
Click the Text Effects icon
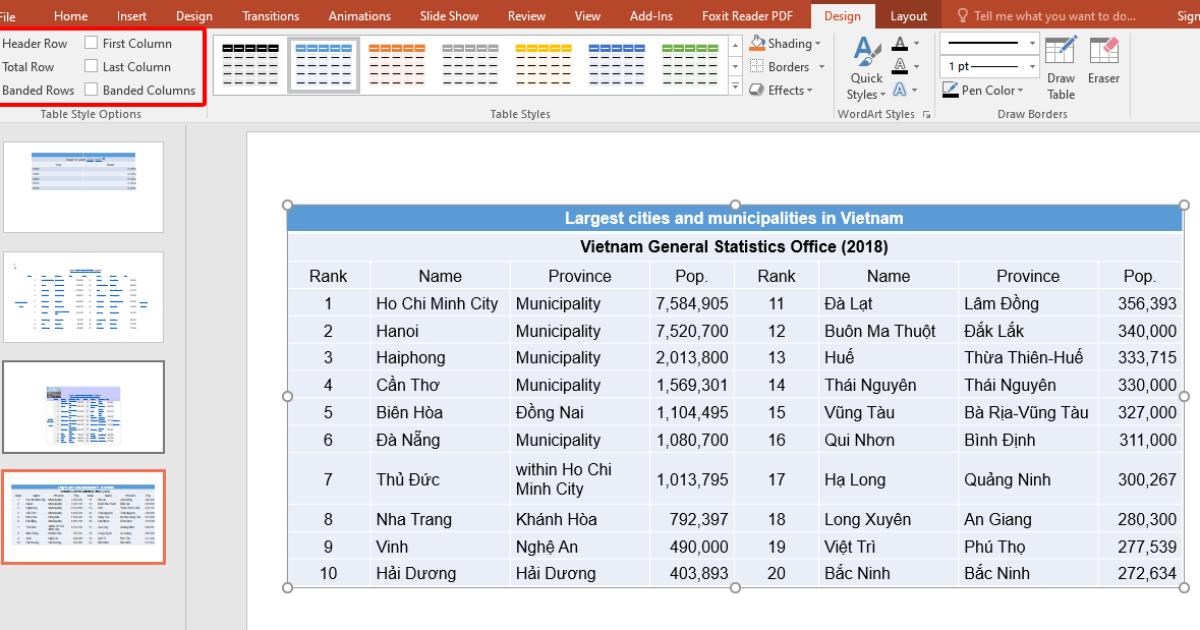[900, 89]
